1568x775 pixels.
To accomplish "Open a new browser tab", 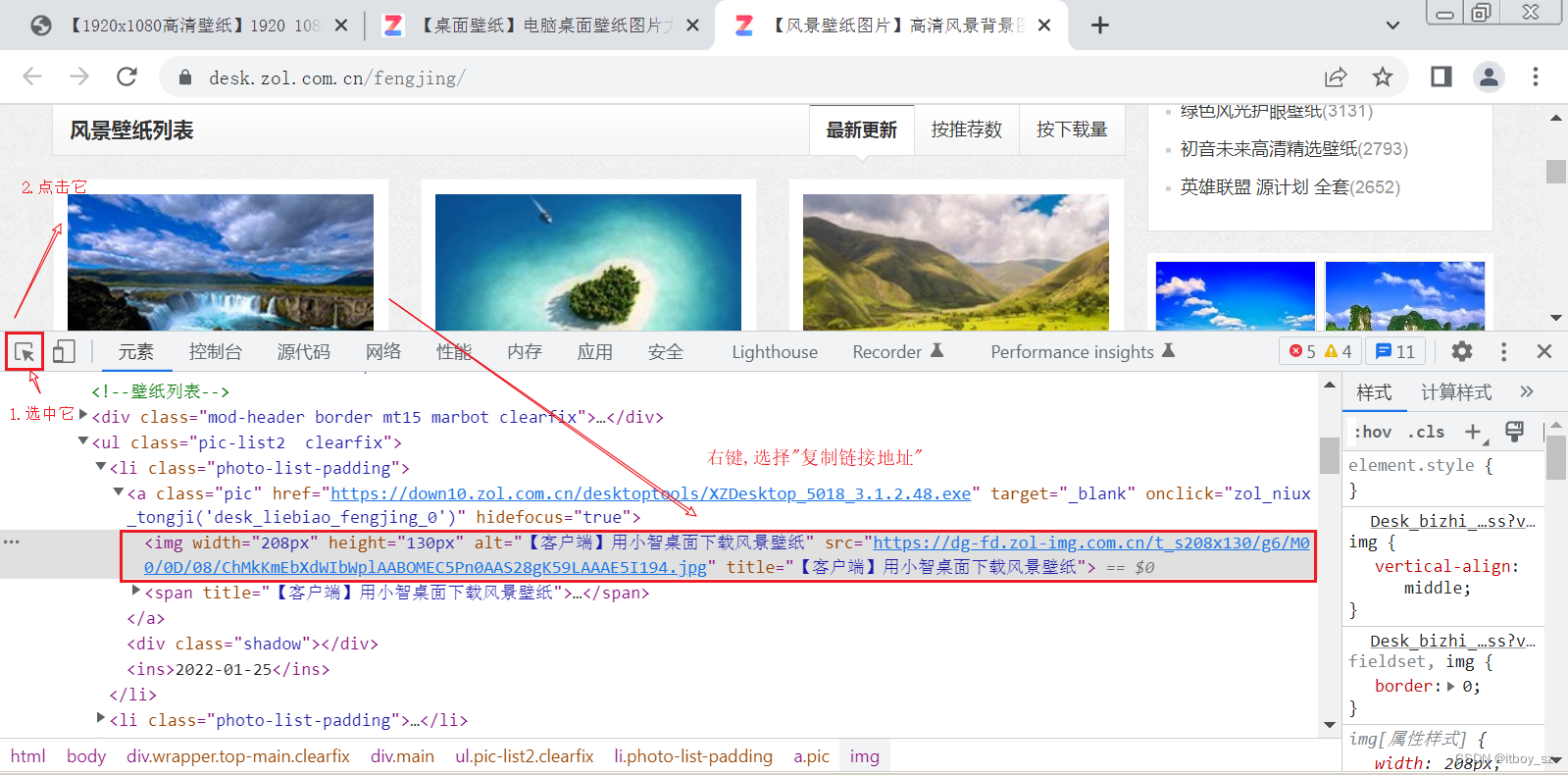I will coord(1100,26).
